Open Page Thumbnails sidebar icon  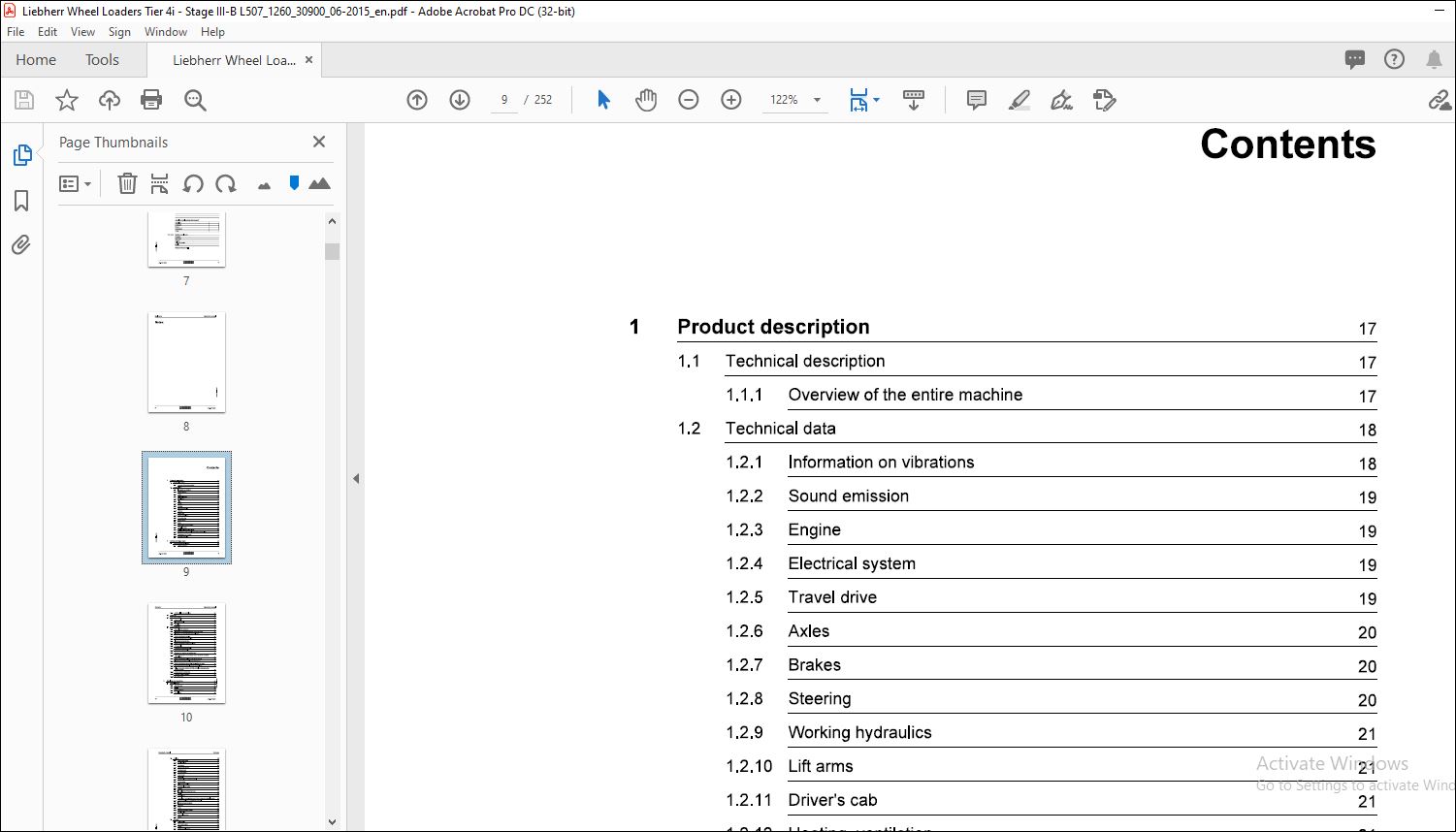21,155
